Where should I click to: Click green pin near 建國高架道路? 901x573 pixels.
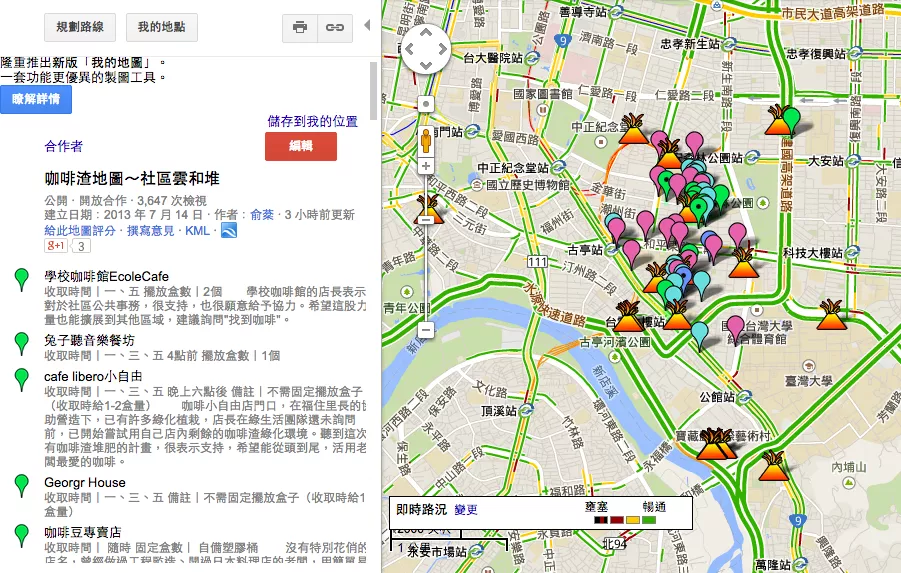click(792, 121)
